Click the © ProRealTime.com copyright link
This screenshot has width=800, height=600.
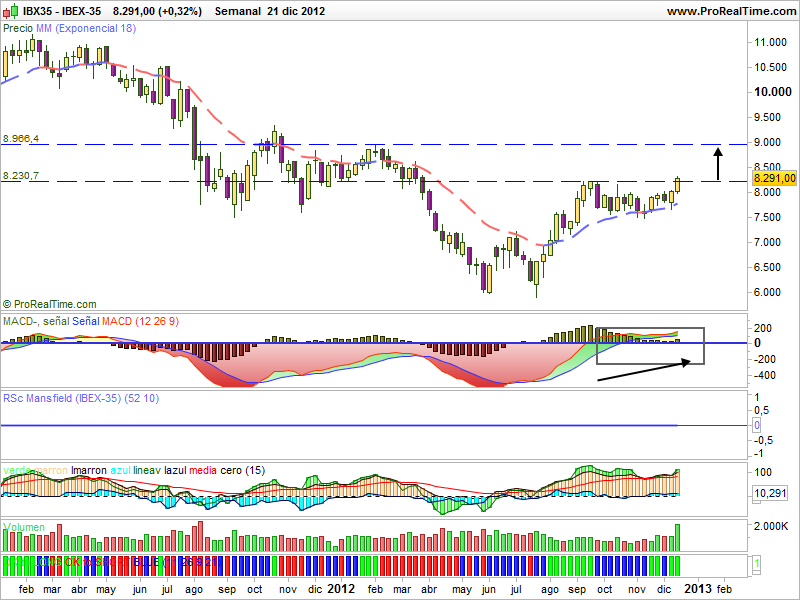50,304
